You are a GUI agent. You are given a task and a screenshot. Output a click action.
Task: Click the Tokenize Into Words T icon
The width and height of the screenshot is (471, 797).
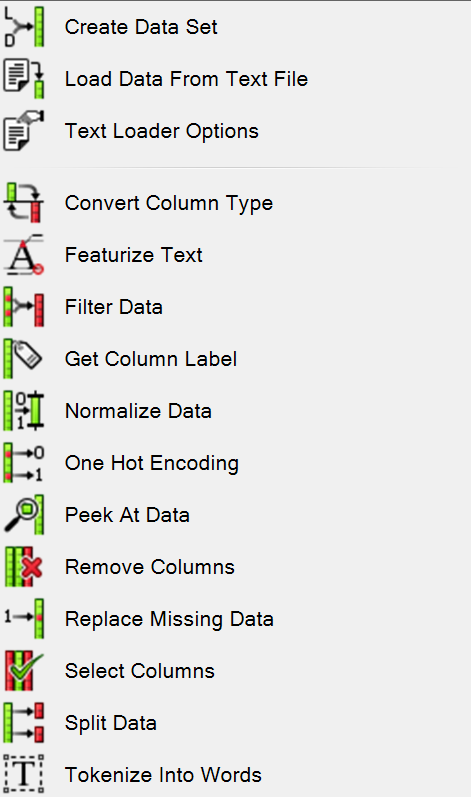(23, 774)
